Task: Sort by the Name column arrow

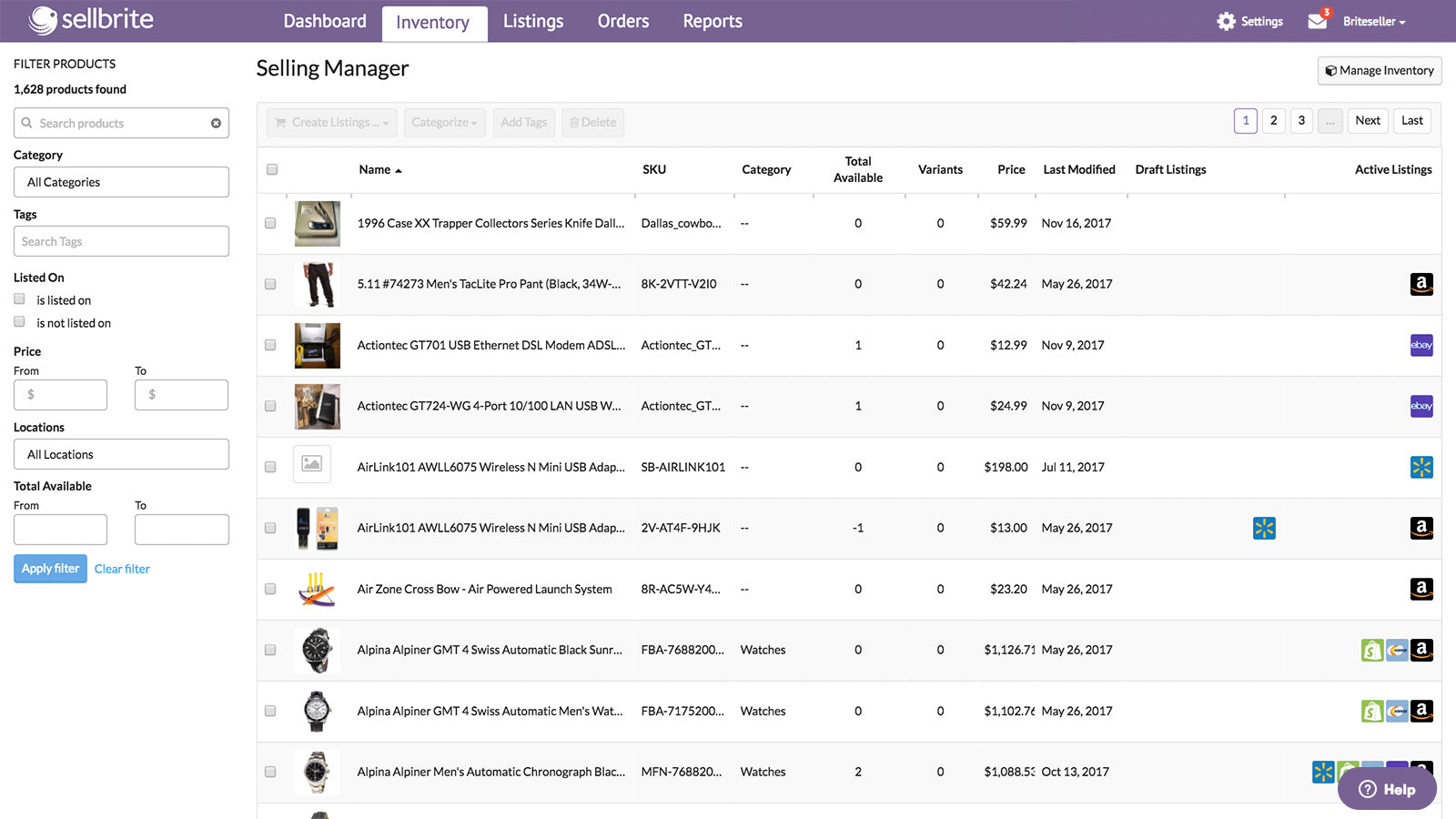Action: coord(399,169)
